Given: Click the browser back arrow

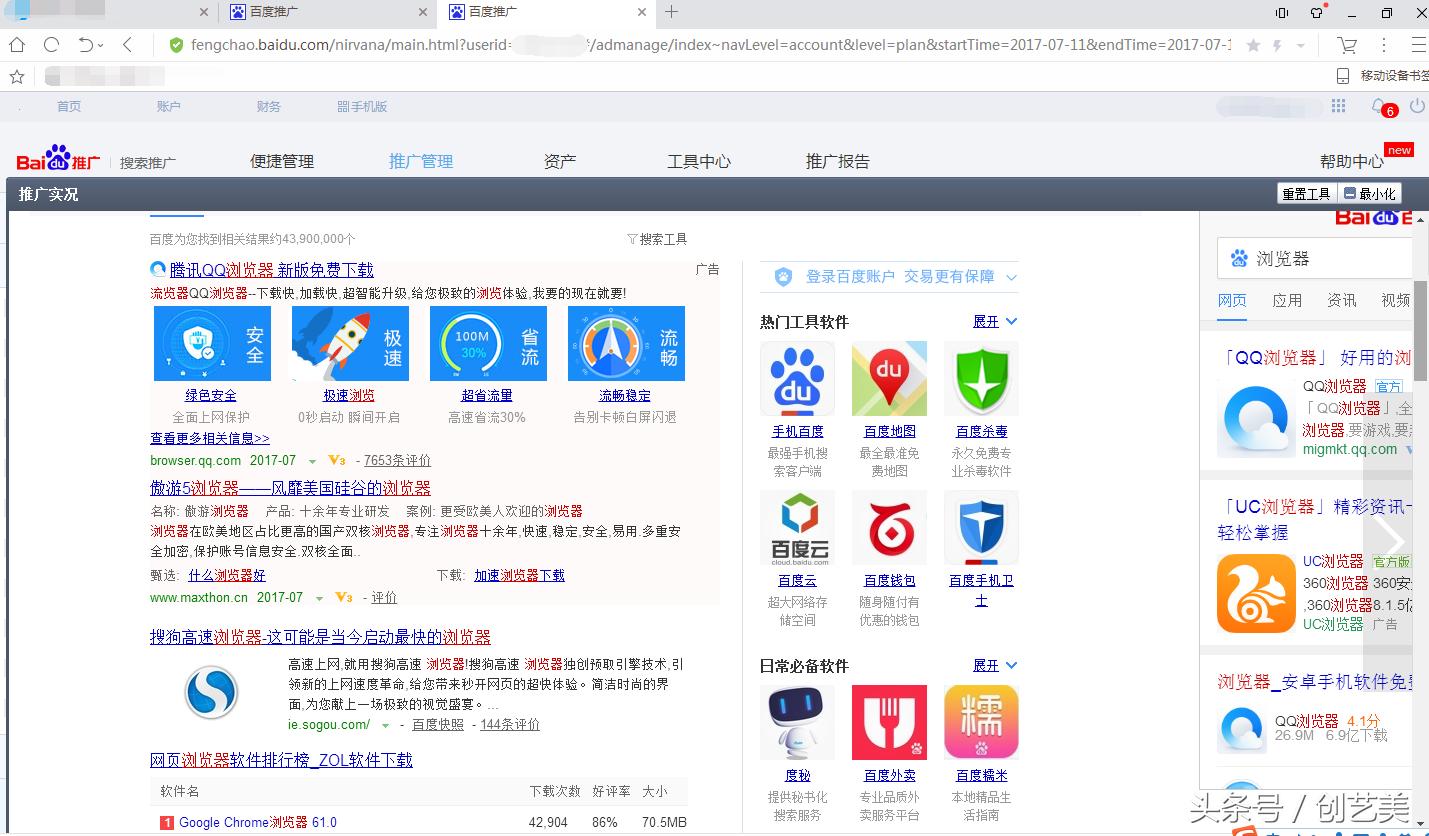Looking at the screenshot, I should (x=128, y=45).
